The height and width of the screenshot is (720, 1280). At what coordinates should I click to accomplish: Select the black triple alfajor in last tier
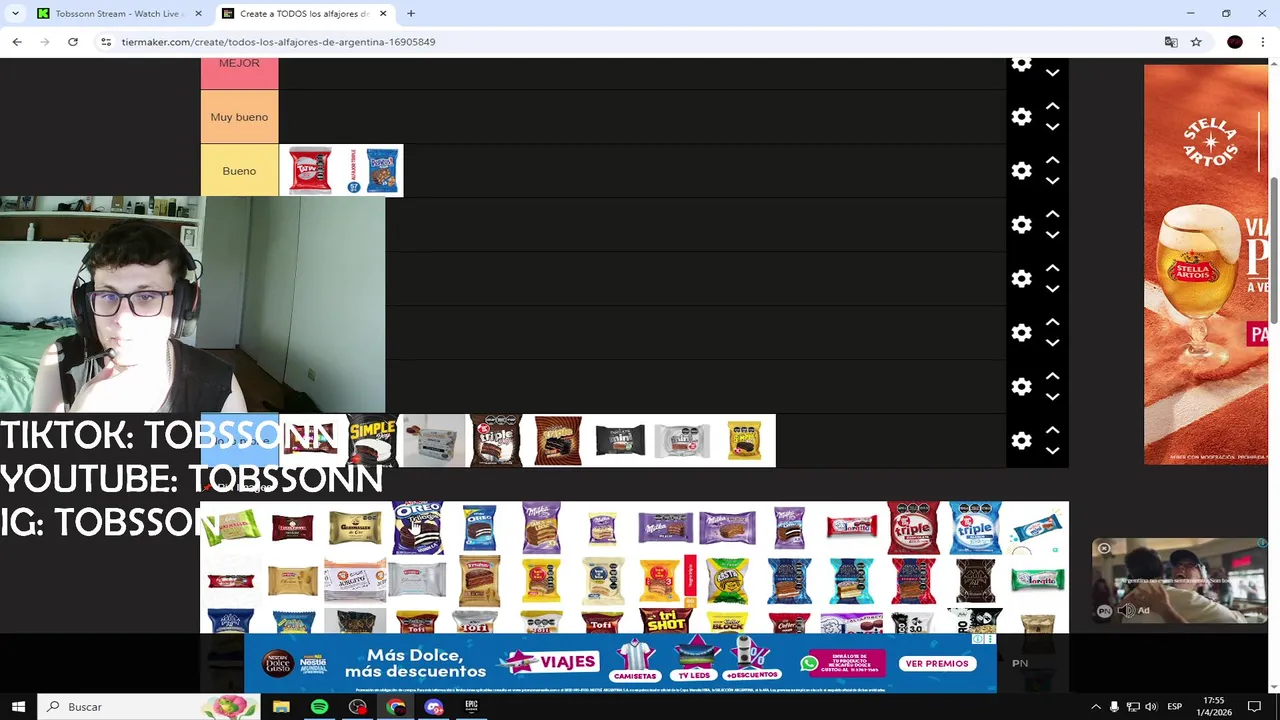pos(496,441)
